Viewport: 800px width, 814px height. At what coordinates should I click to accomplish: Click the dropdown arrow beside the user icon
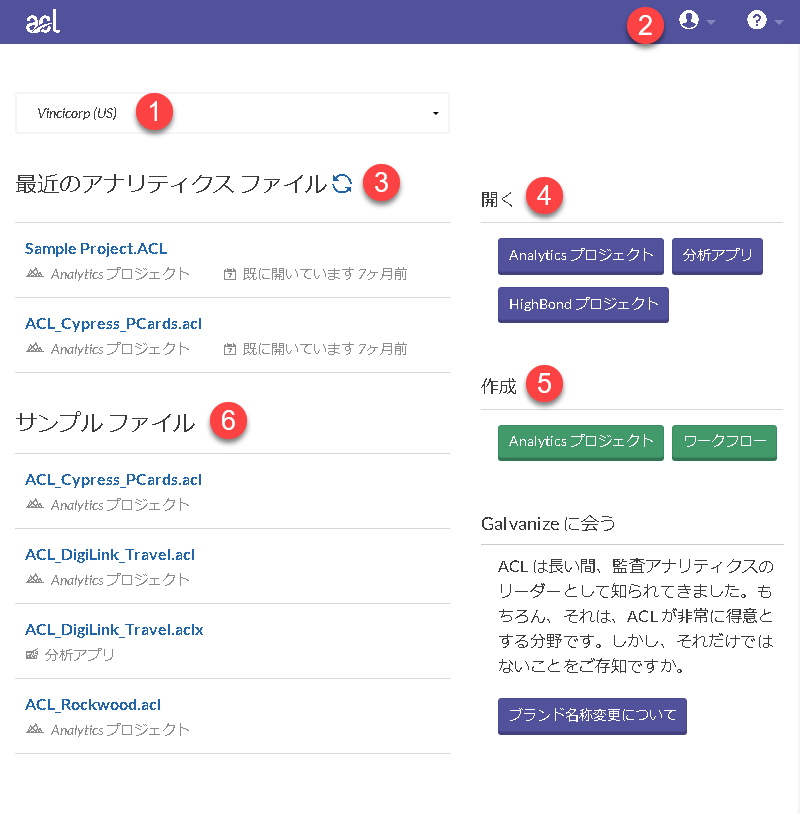pos(711,23)
